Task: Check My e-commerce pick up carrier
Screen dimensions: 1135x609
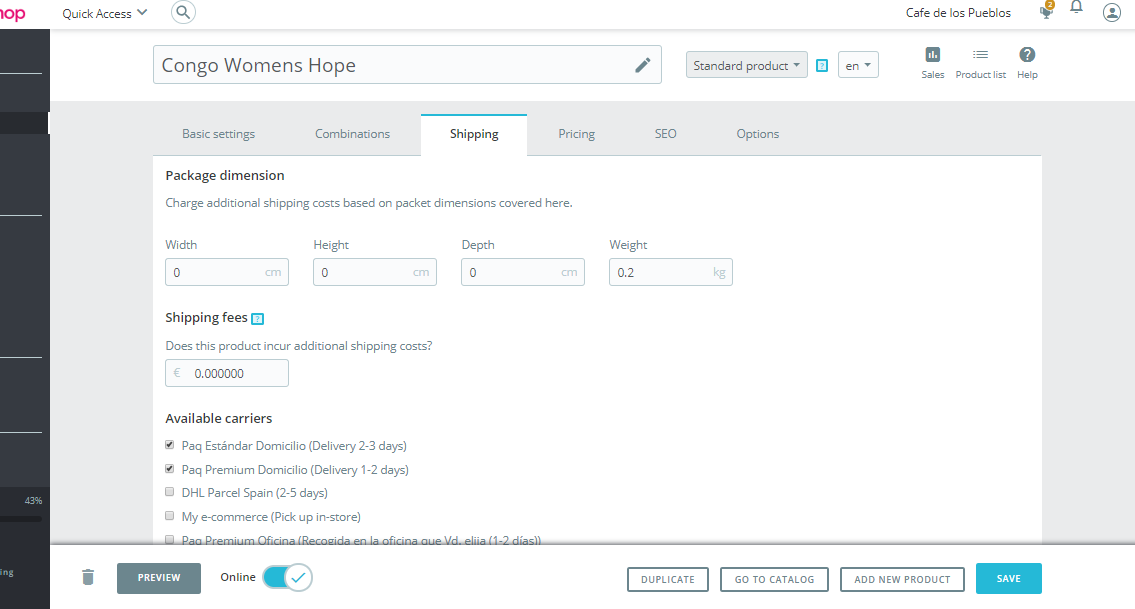Action: 169,516
